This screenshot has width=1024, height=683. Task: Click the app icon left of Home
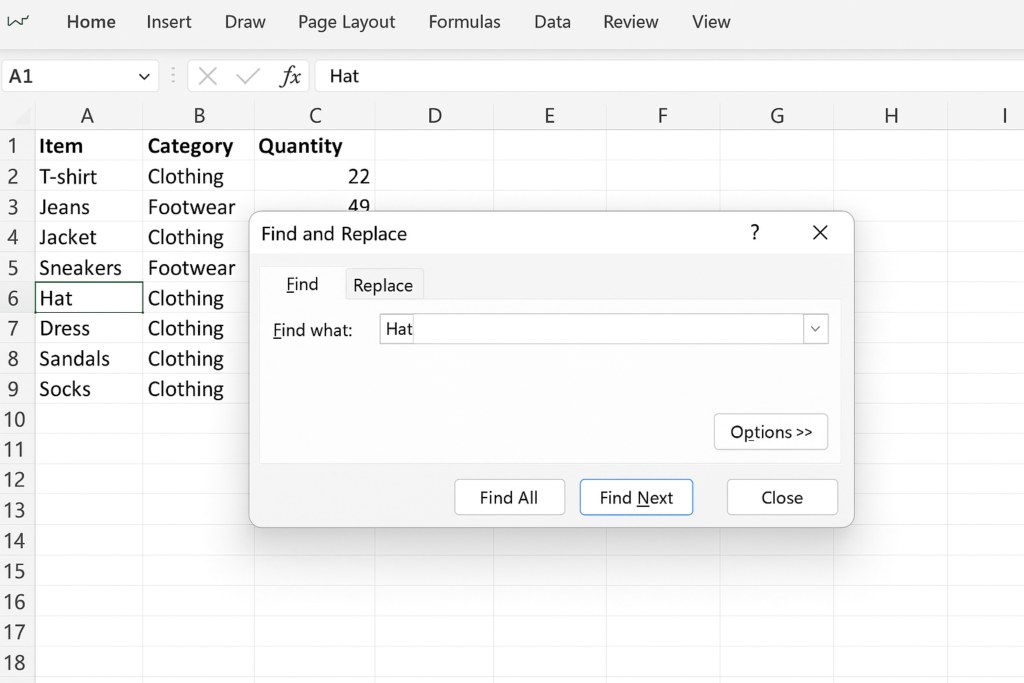[18, 21]
